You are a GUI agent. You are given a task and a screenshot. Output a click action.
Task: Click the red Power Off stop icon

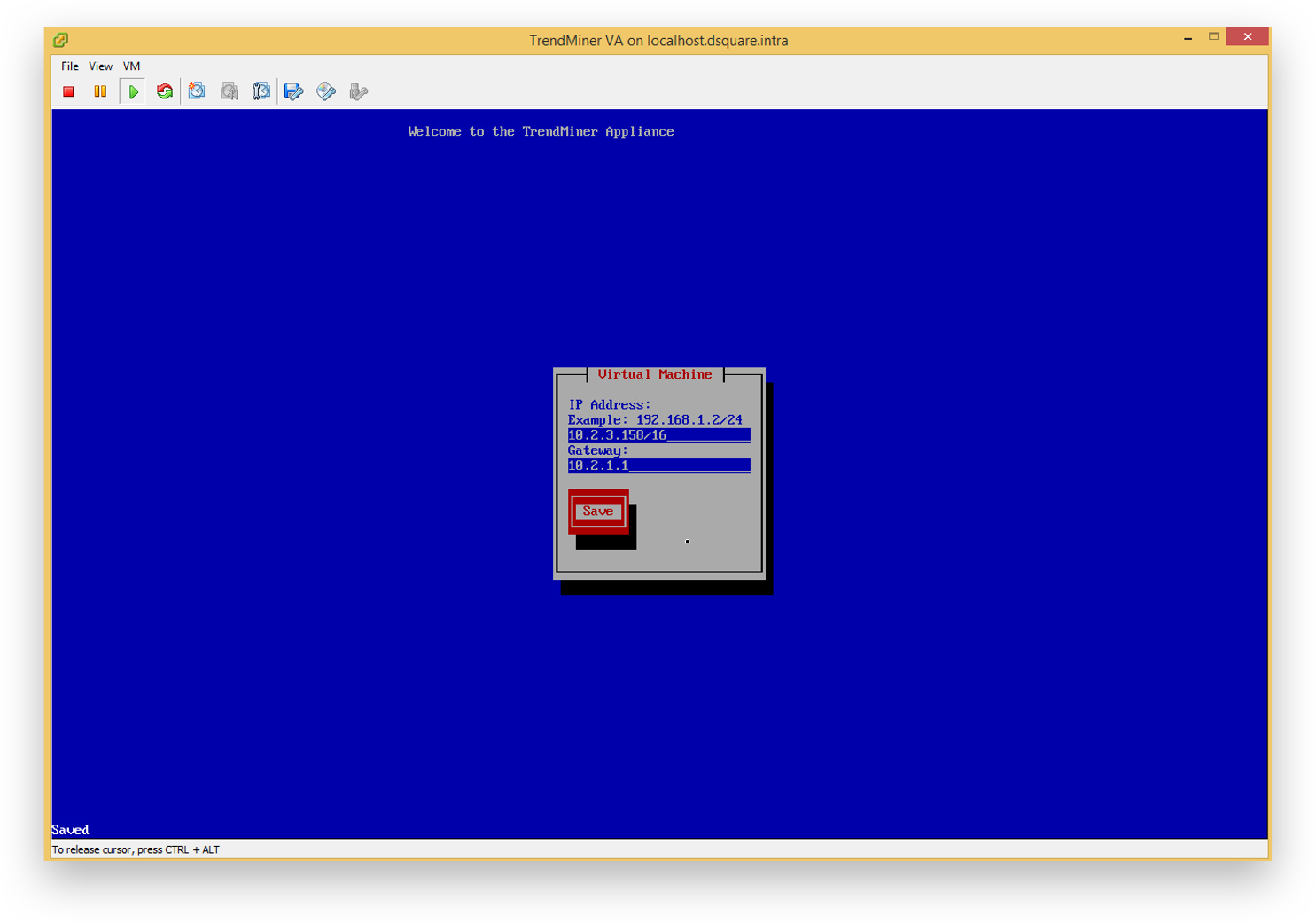[x=68, y=91]
